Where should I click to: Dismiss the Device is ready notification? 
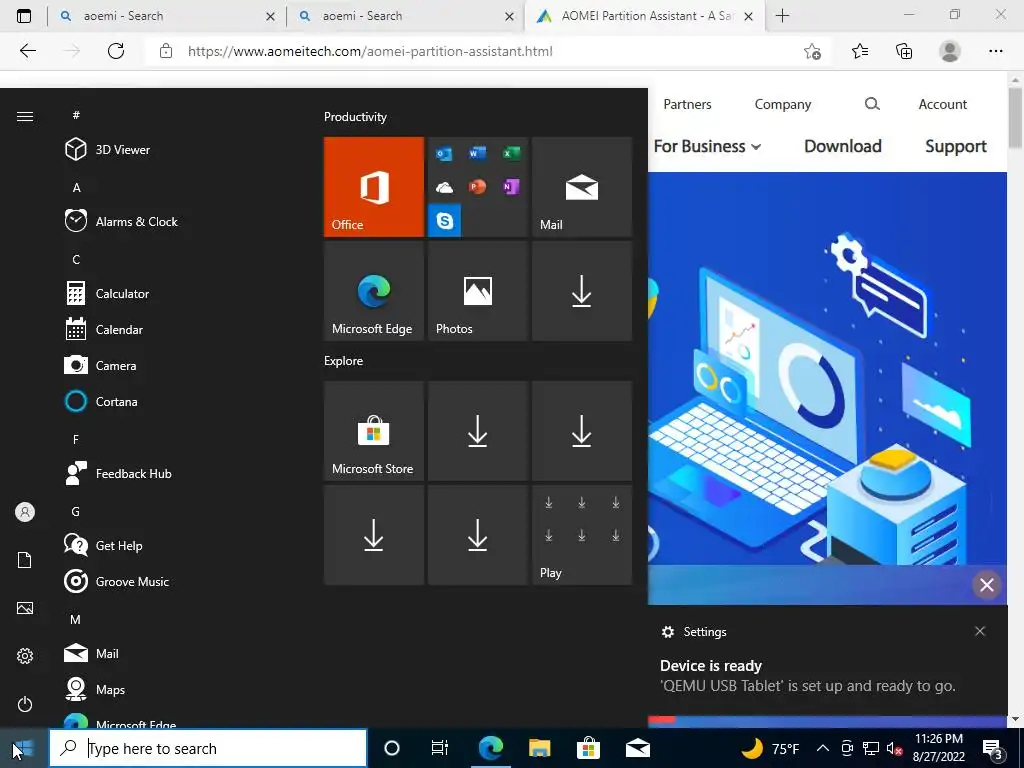click(980, 631)
